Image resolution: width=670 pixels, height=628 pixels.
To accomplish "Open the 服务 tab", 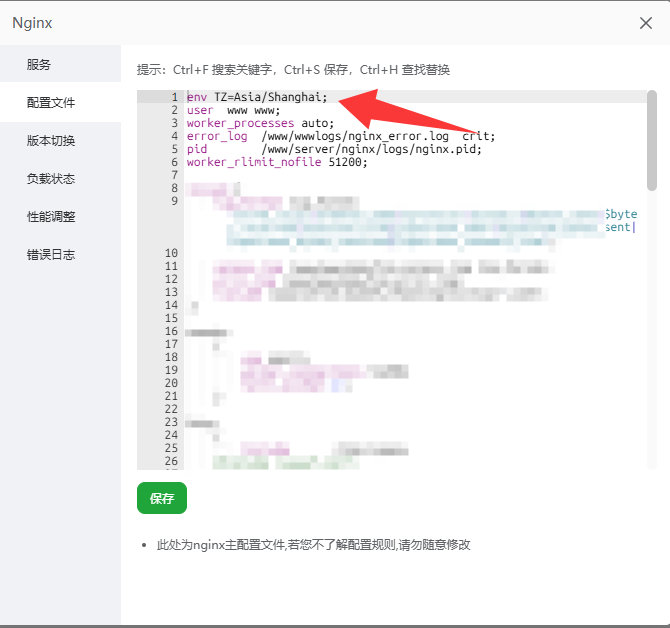I will tap(39, 65).
